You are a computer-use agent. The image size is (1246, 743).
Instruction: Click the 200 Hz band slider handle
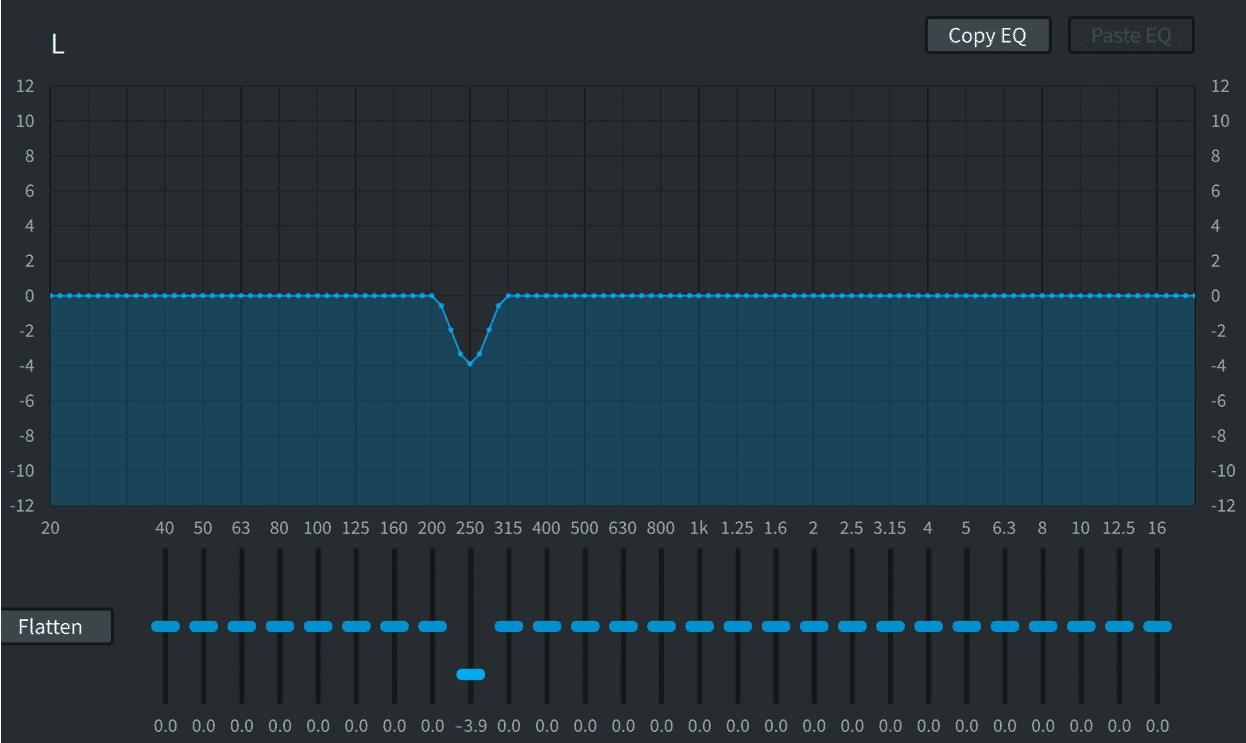(x=432, y=626)
